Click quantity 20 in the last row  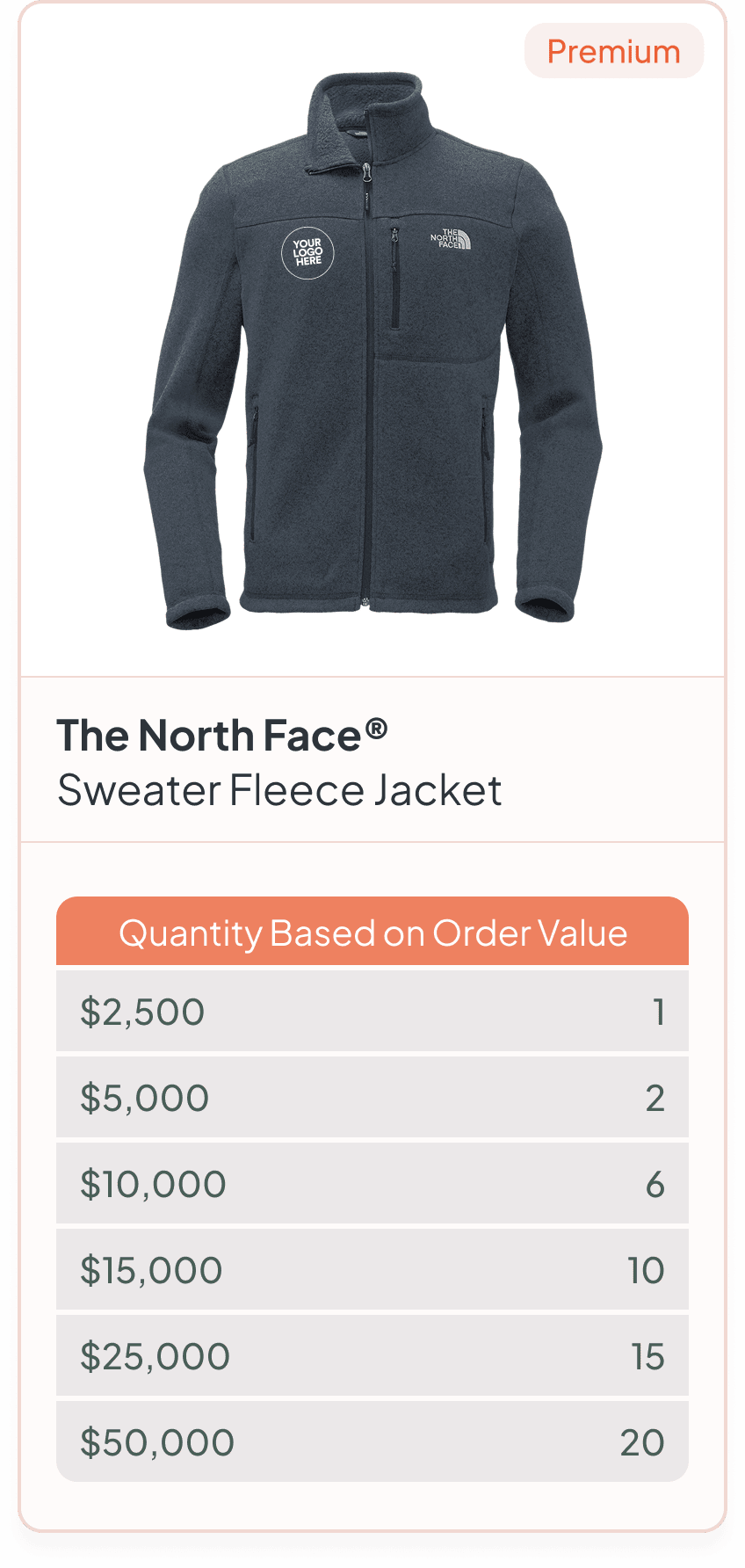[642, 1442]
